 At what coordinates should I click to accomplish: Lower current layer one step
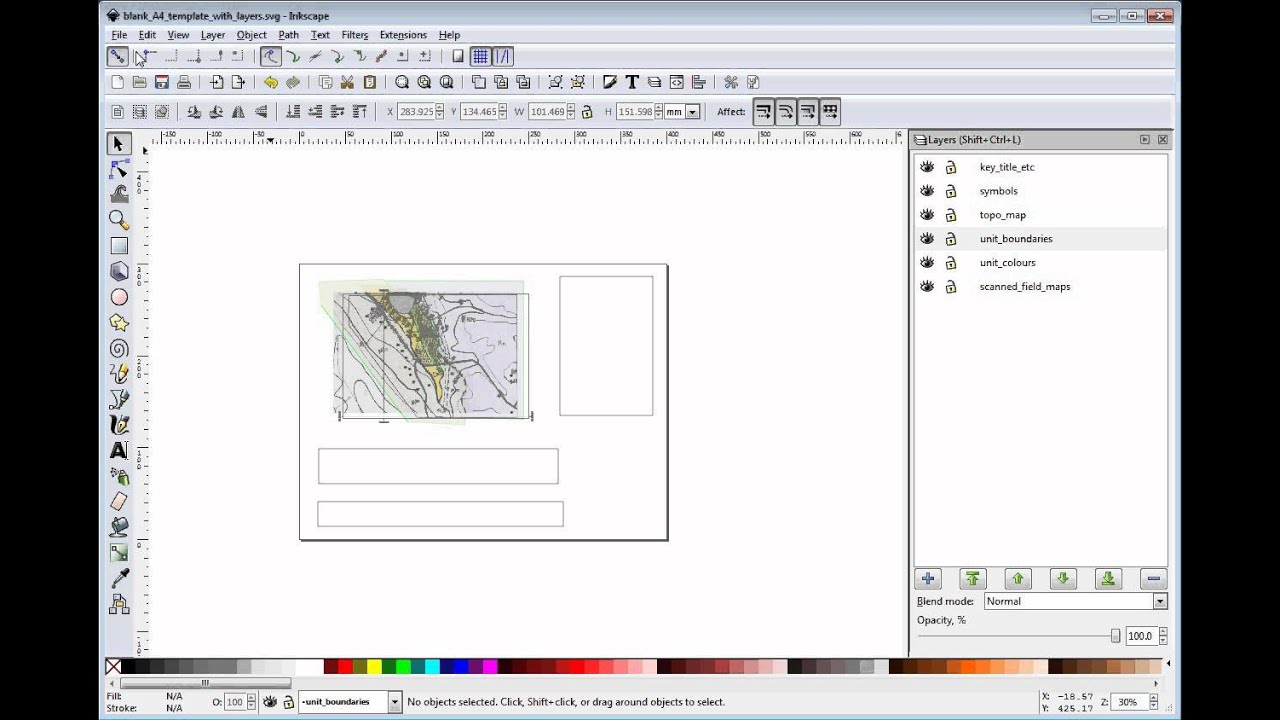pos(1063,579)
